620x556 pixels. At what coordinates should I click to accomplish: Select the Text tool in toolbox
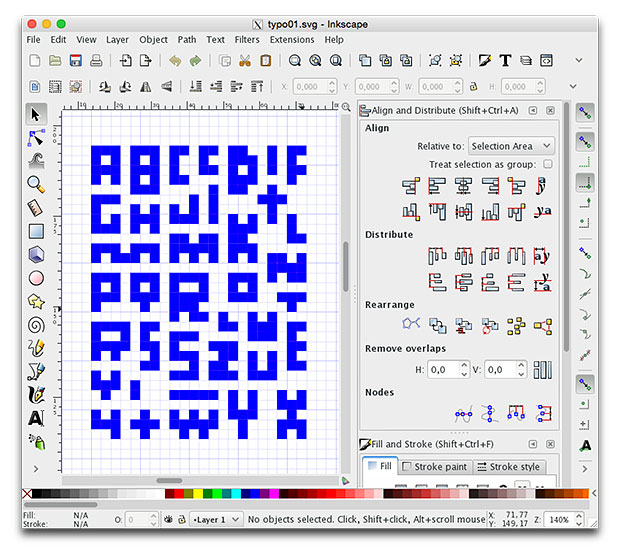(x=36, y=418)
